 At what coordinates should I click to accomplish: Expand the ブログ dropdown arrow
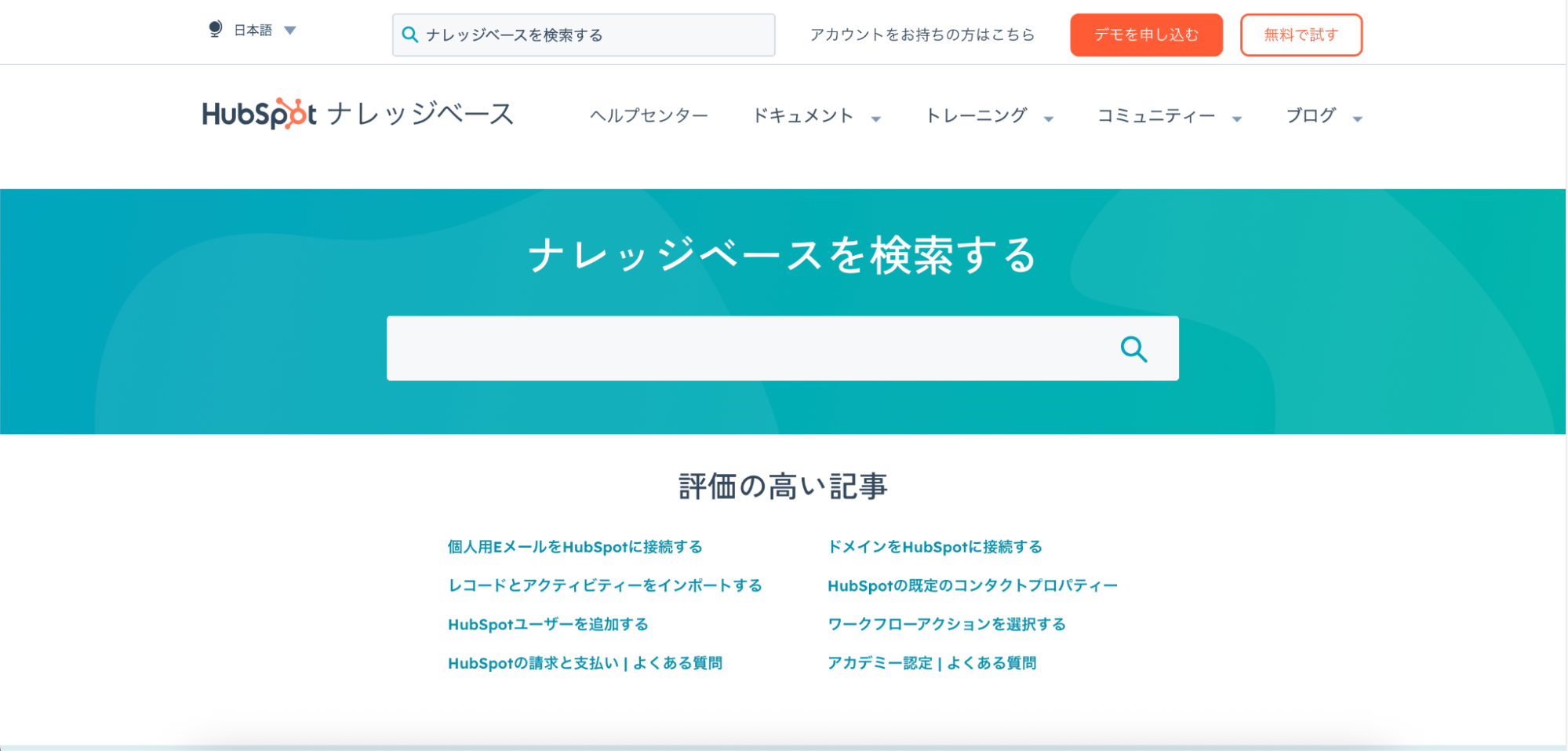pos(1358,118)
